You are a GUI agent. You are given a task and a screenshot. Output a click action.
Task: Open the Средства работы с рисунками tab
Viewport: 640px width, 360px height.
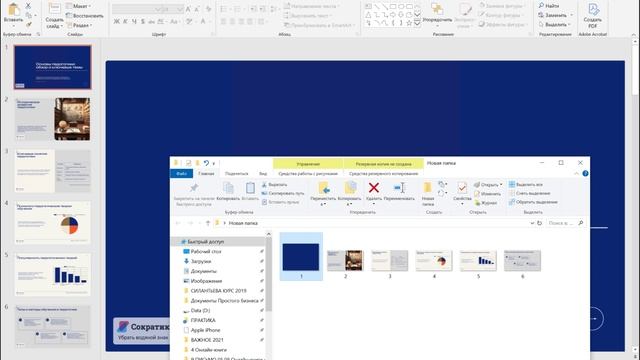point(308,173)
